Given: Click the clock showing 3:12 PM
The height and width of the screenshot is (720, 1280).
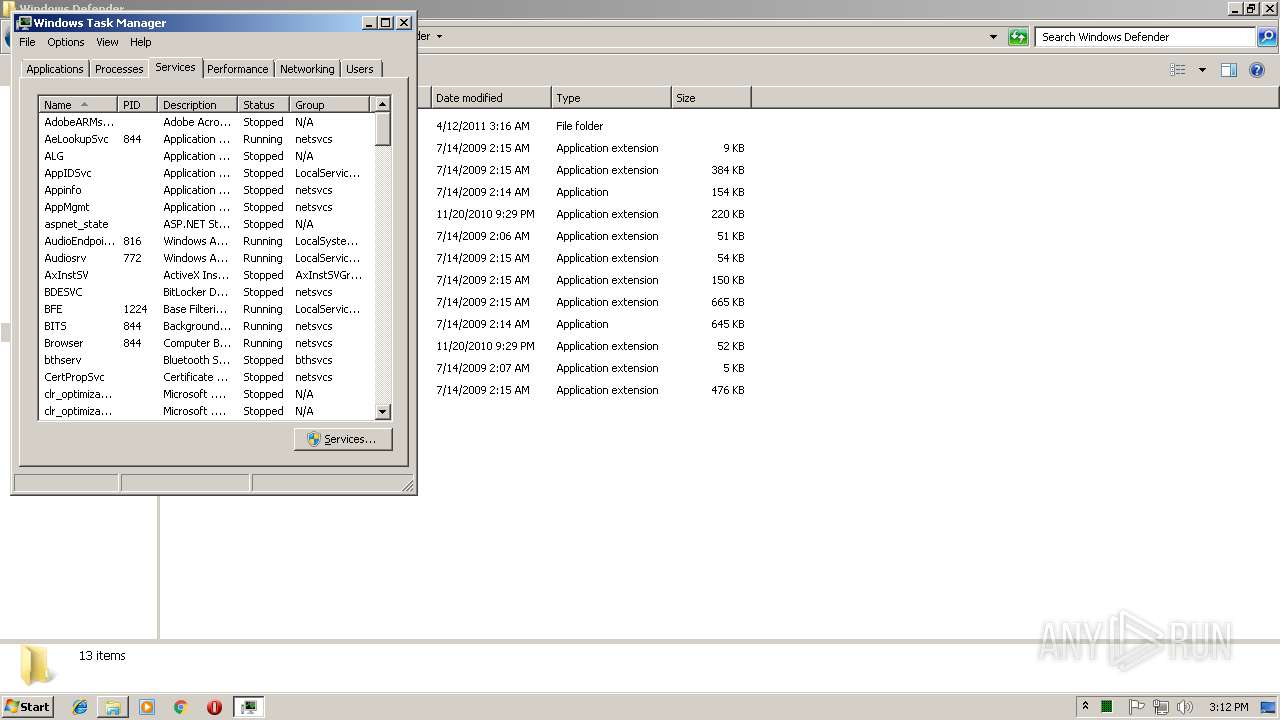Looking at the screenshot, I should (1228, 707).
